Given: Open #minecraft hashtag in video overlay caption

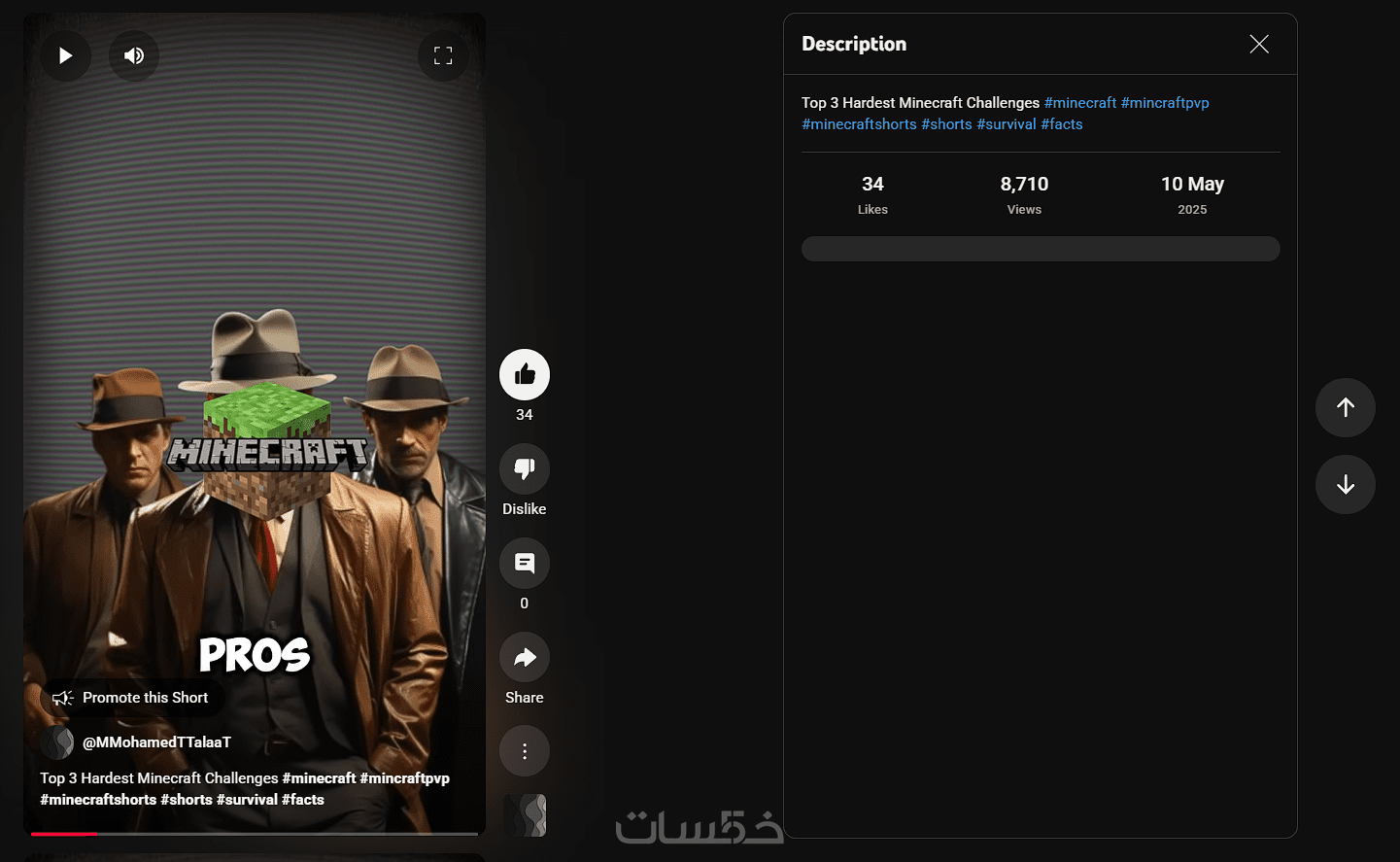Looking at the screenshot, I should (319, 778).
